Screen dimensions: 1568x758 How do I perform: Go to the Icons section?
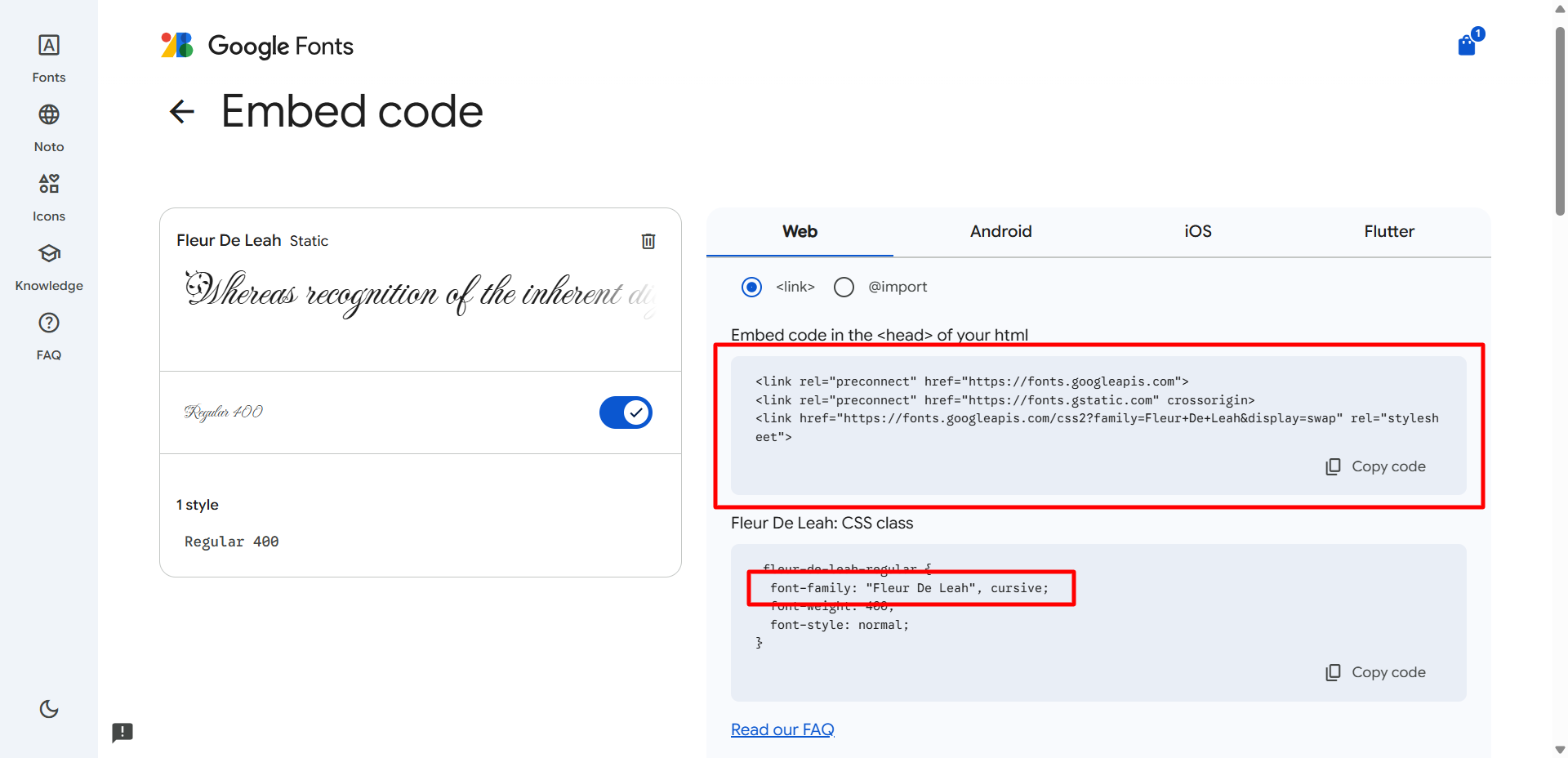pos(49,185)
